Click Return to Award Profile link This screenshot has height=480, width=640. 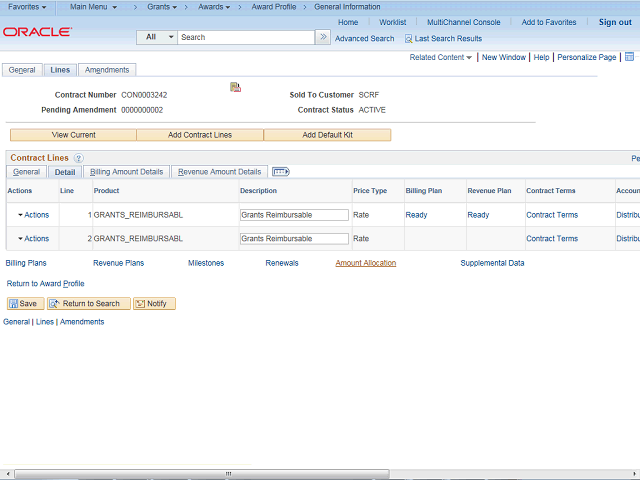click(45, 283)
